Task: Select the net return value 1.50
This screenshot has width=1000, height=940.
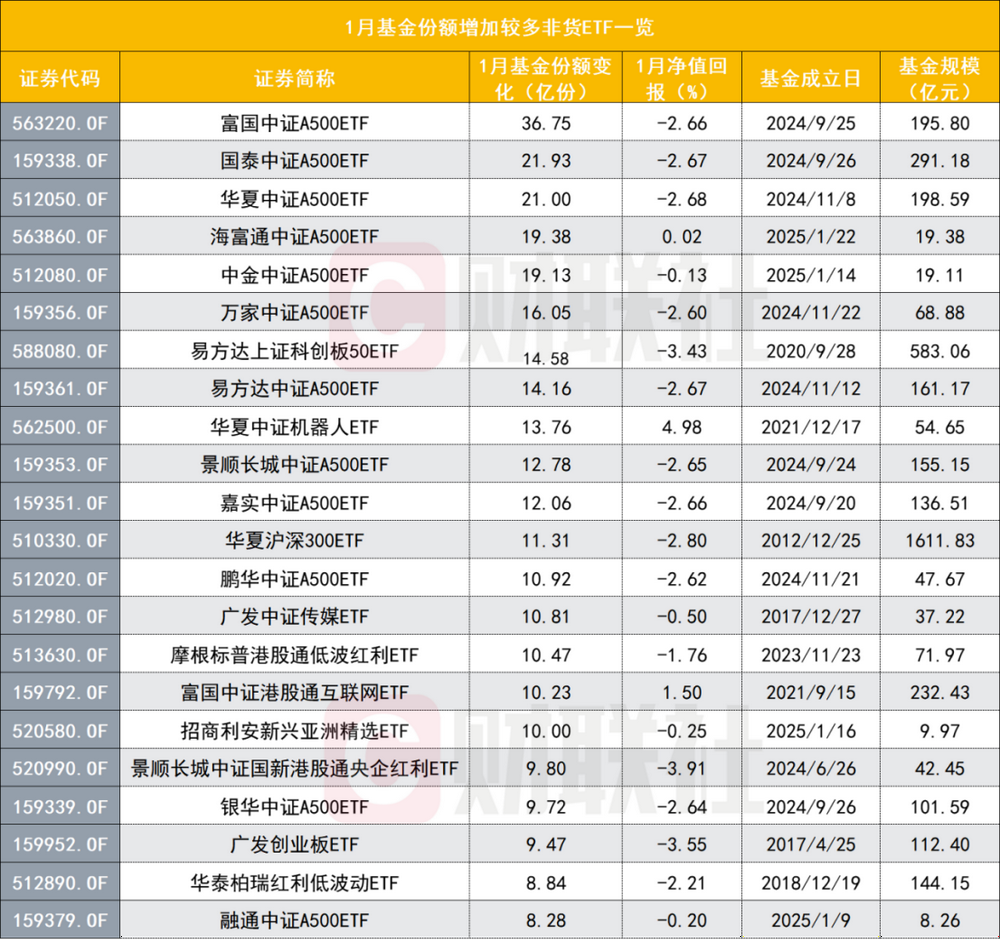Action: click(682, 693)
